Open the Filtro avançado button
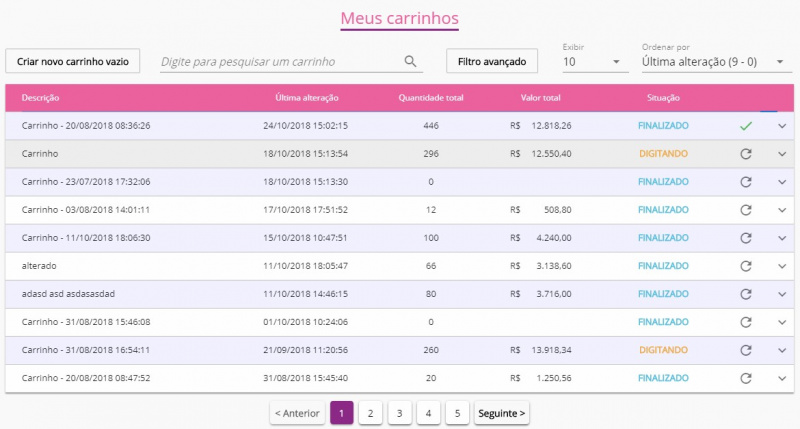Viewport: 800px width, 429px height. (x=492, y=61)
